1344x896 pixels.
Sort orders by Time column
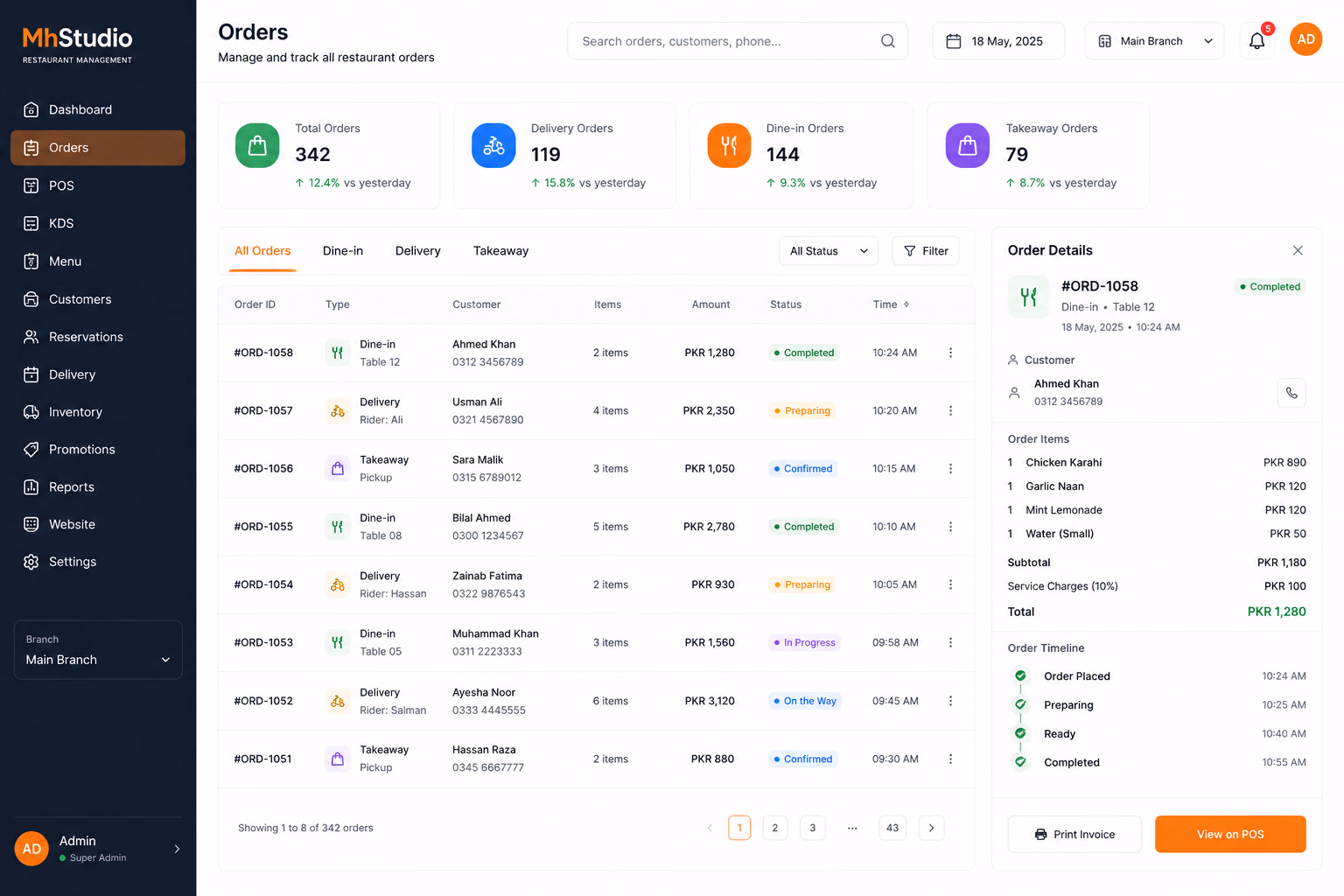(891, 304)
